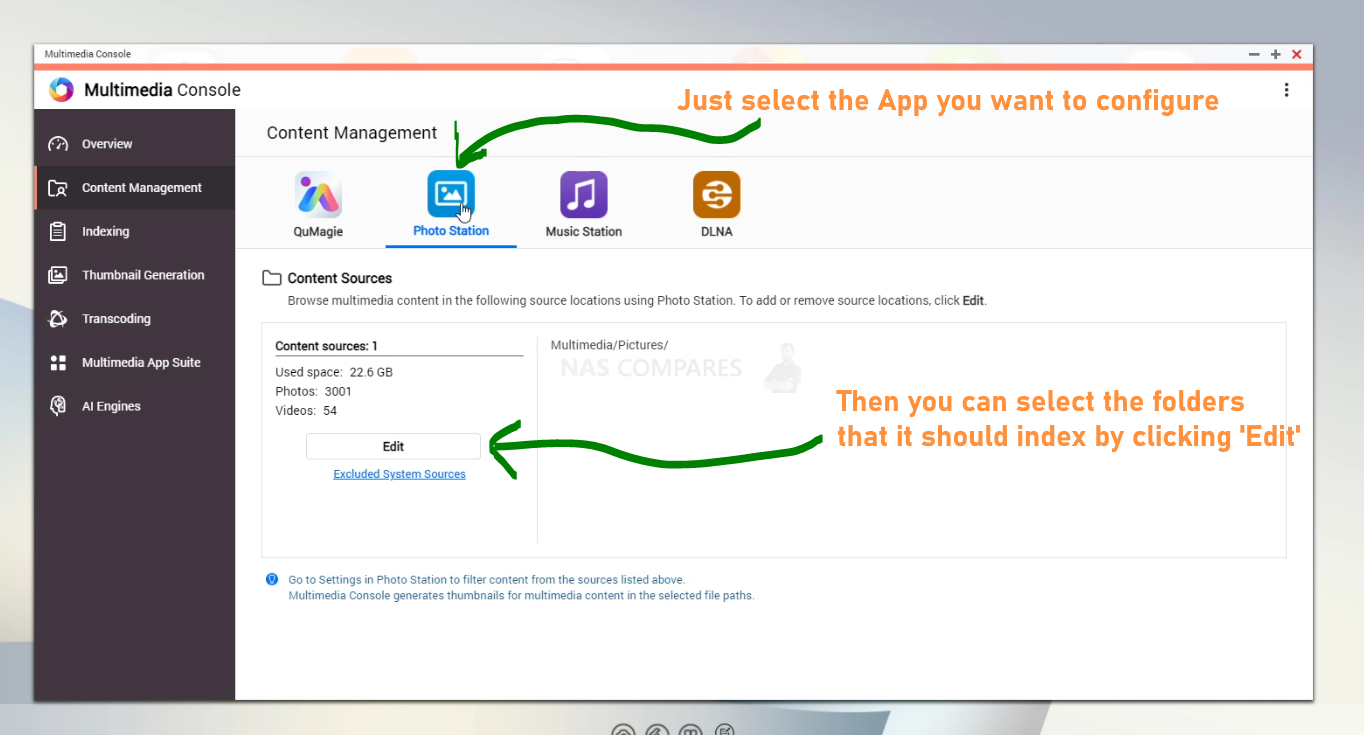Select the Multimedia/Pictures/ source path
This screenshot has width=1364, height=735.
click(x=609, y=345)
